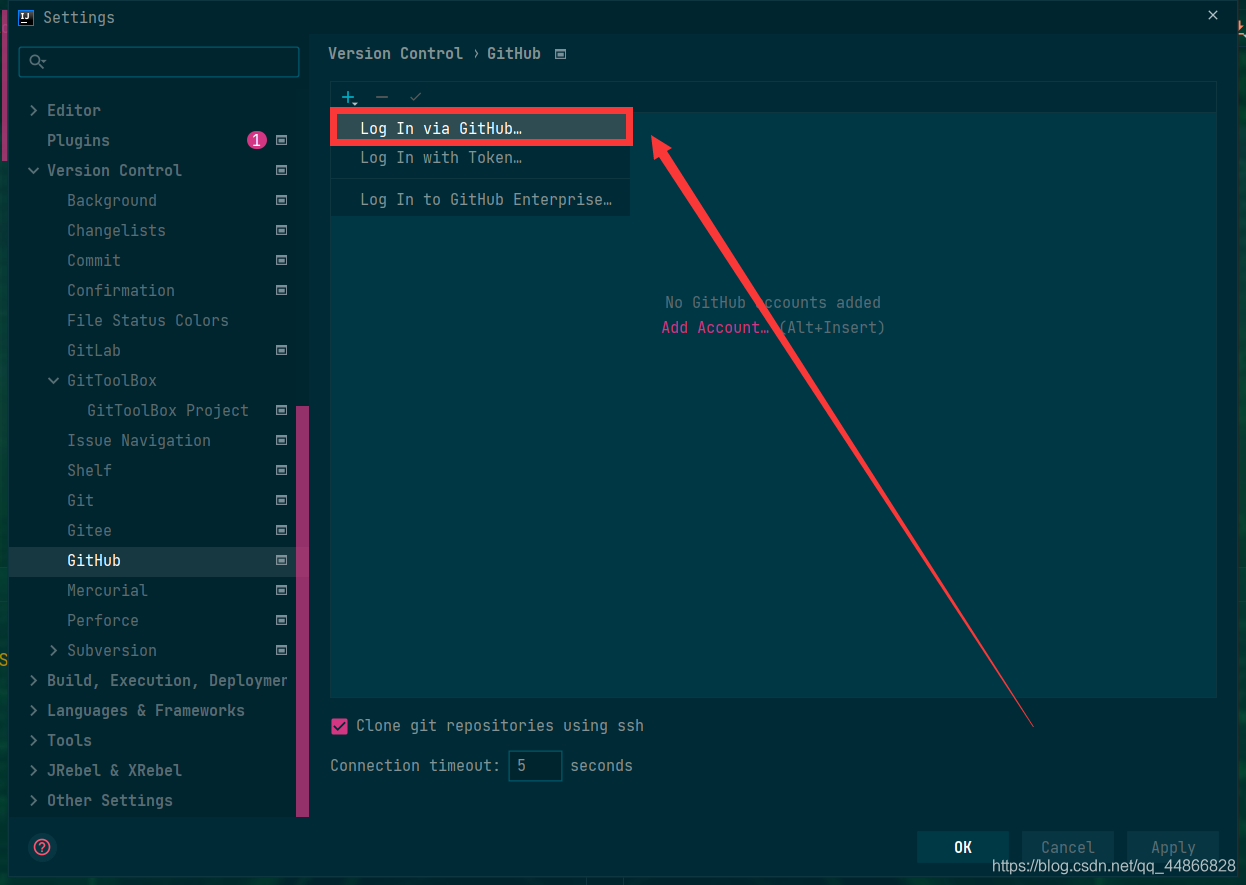Open the help question mark icon
Image resolution: width=1246 pixels, height=885 pixels.
point(42,847)
